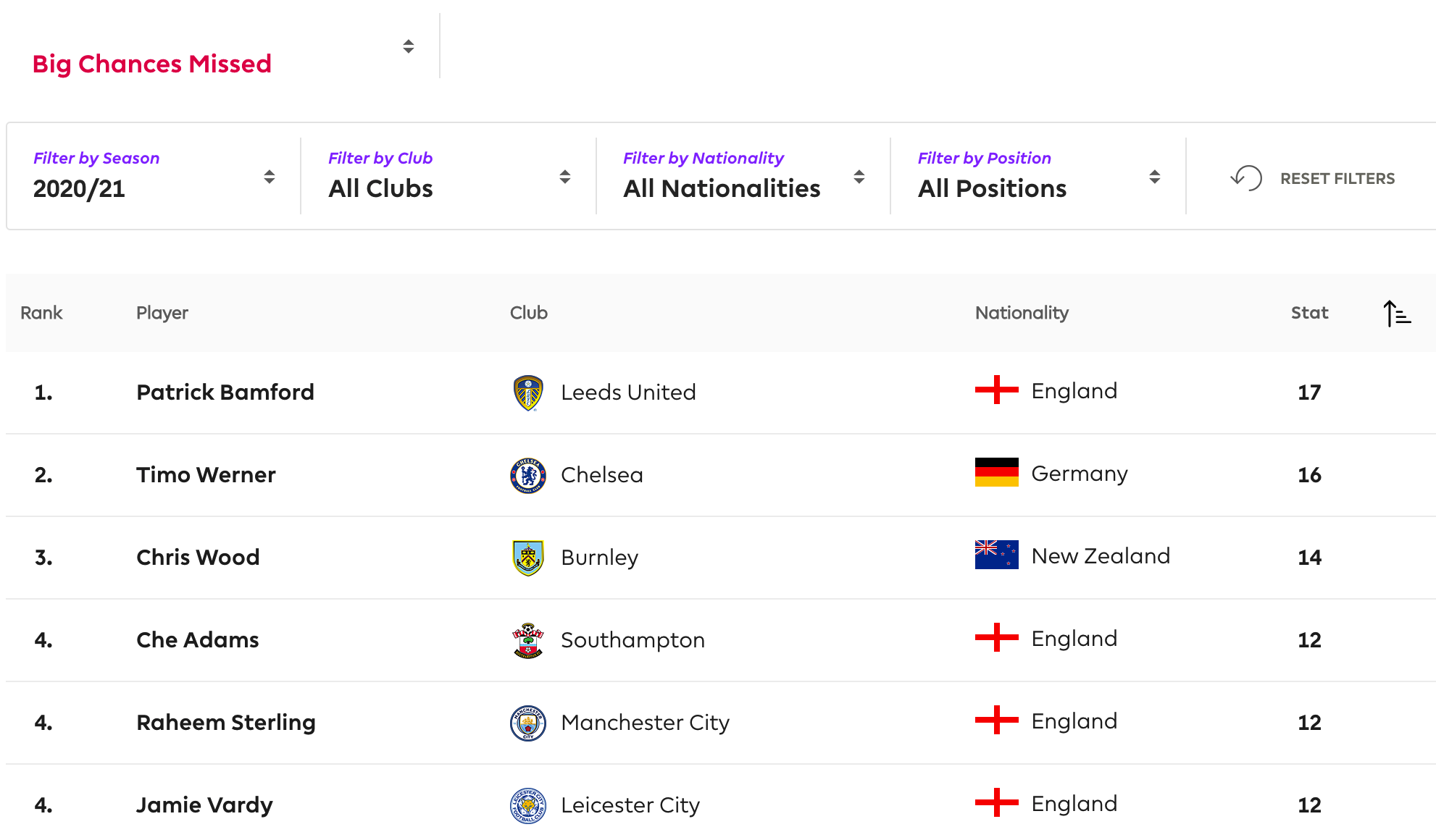Image resolution: width=1436 pixels, height=840 pixels.
Task: Click the RESET FILTERS button
Action: point(1312,178)
